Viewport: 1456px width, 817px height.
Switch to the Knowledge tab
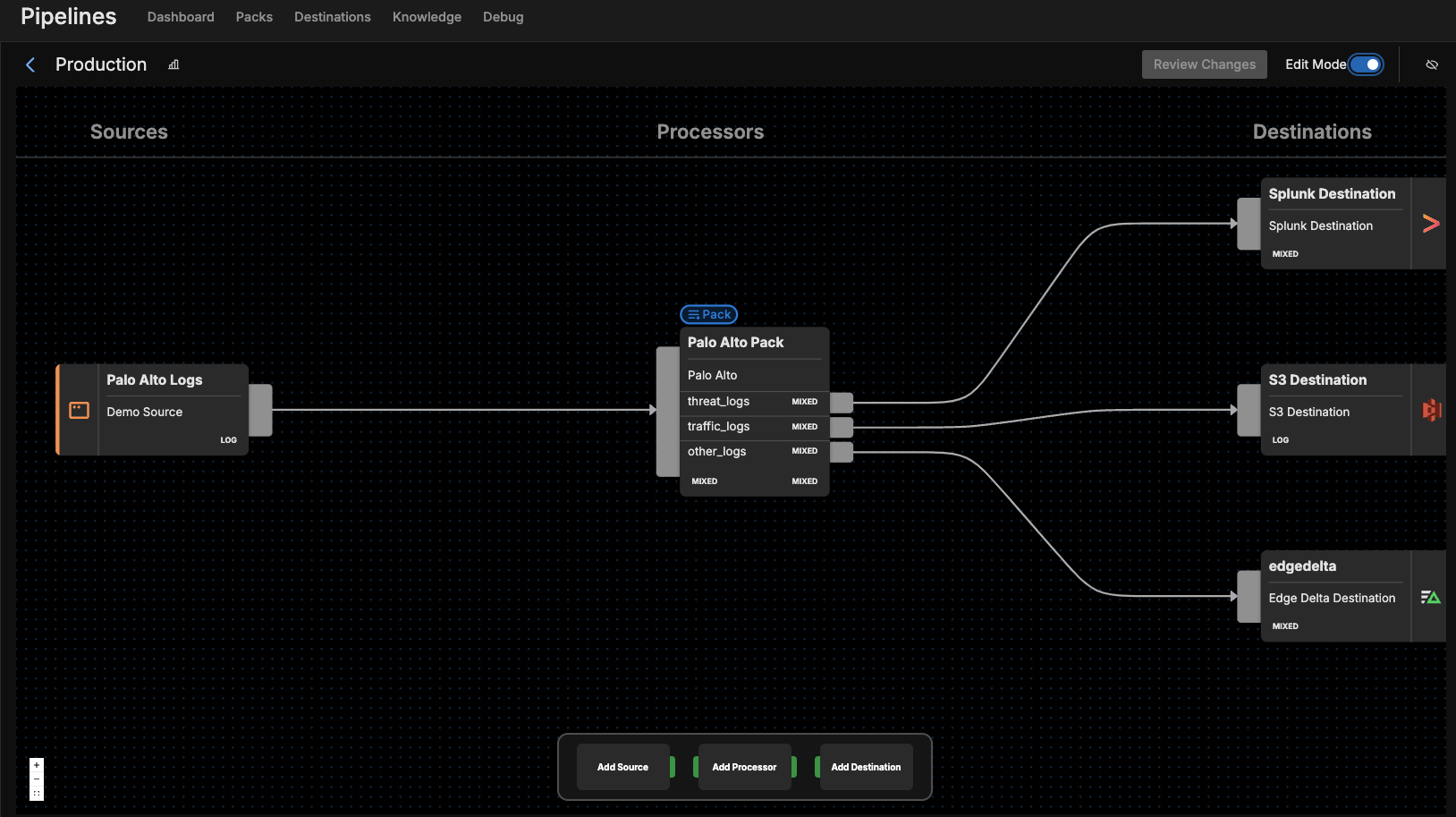point(427,17)
